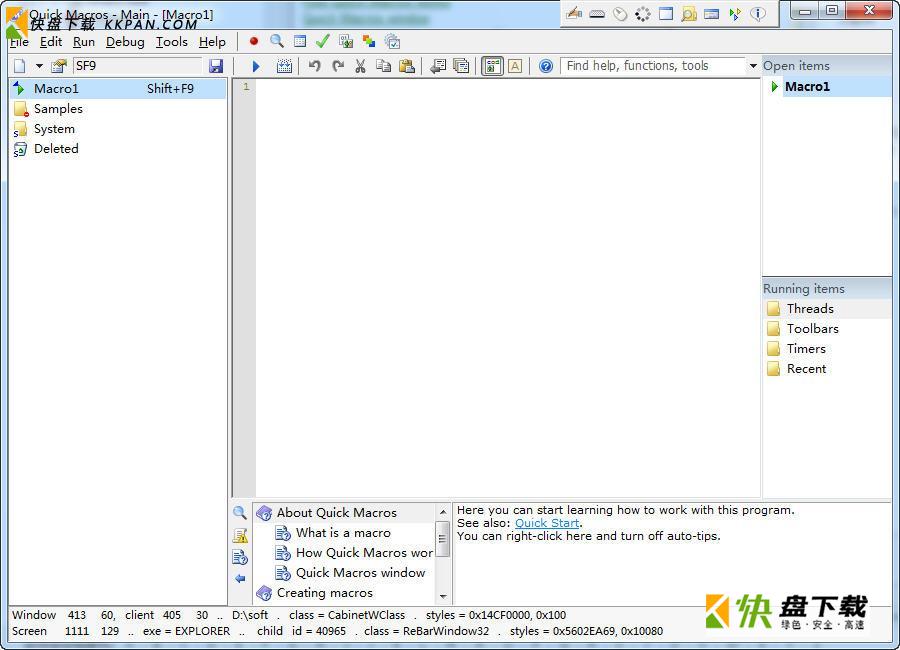The image size is (900, 650).
Task: Save the macro with the floppy disk icon
Action: tap(216, 66)
